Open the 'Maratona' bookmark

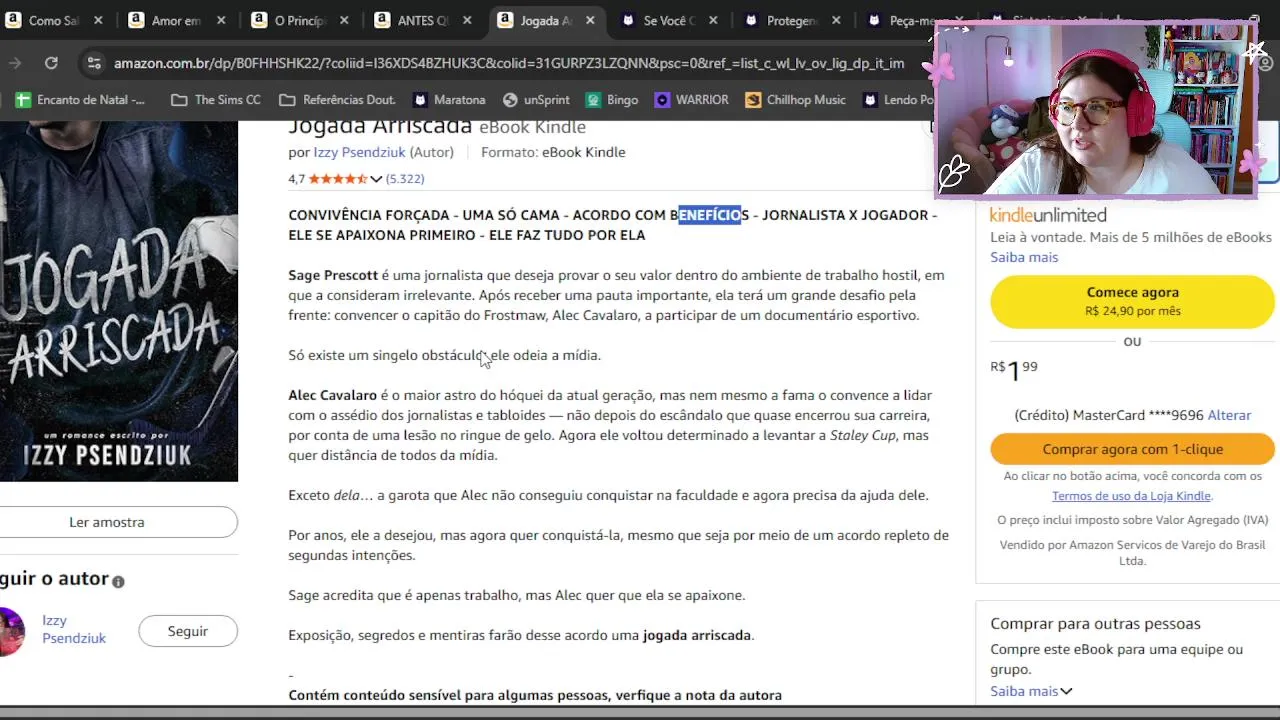449,100
